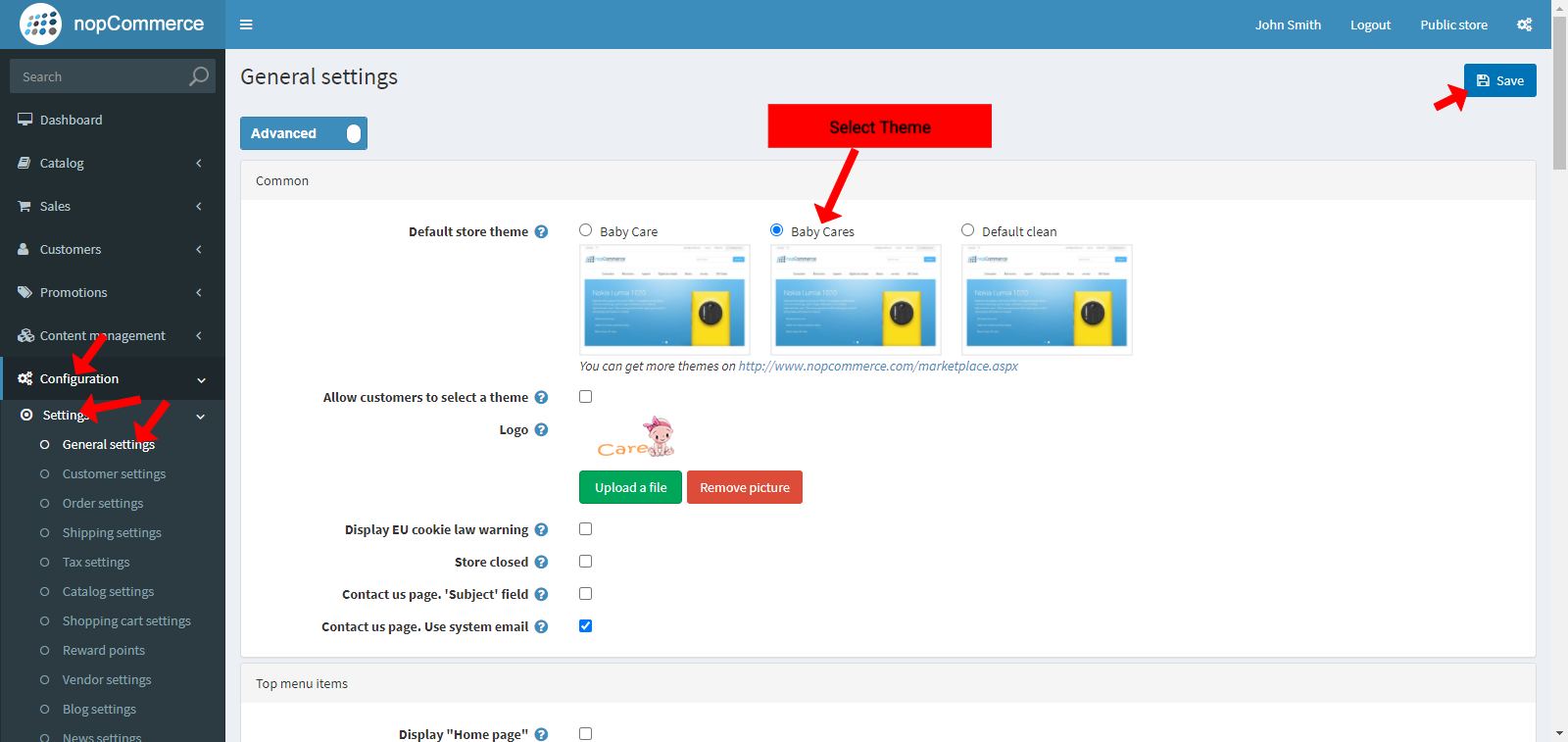The image size is (1568, 742).
Task: Select the Baby Cares theme radio button
Action: (777, 230)
